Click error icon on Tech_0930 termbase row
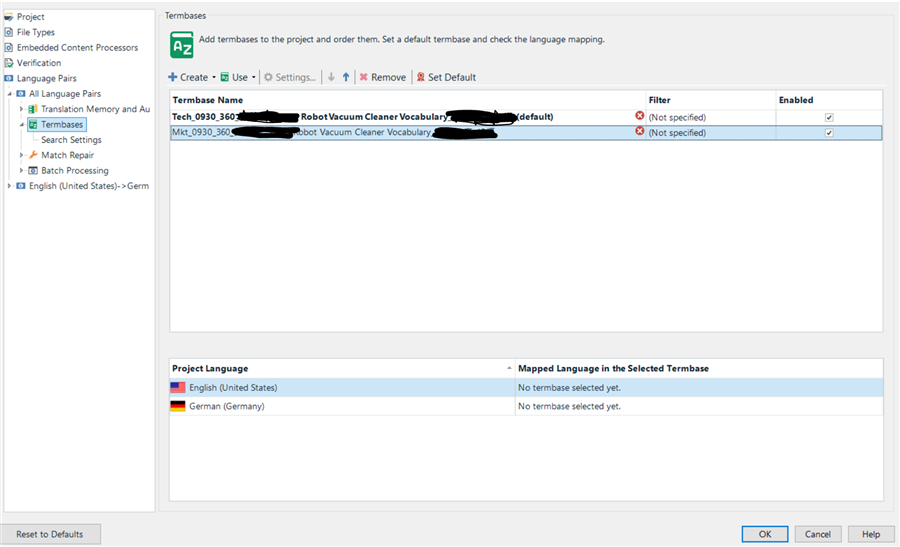 pos(639,116)
